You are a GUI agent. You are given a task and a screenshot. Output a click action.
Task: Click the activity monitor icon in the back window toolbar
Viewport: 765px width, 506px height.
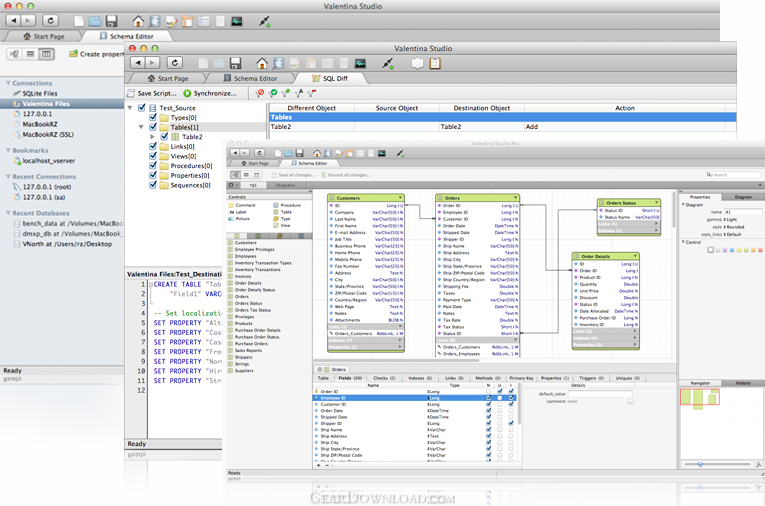coord(237,20)
